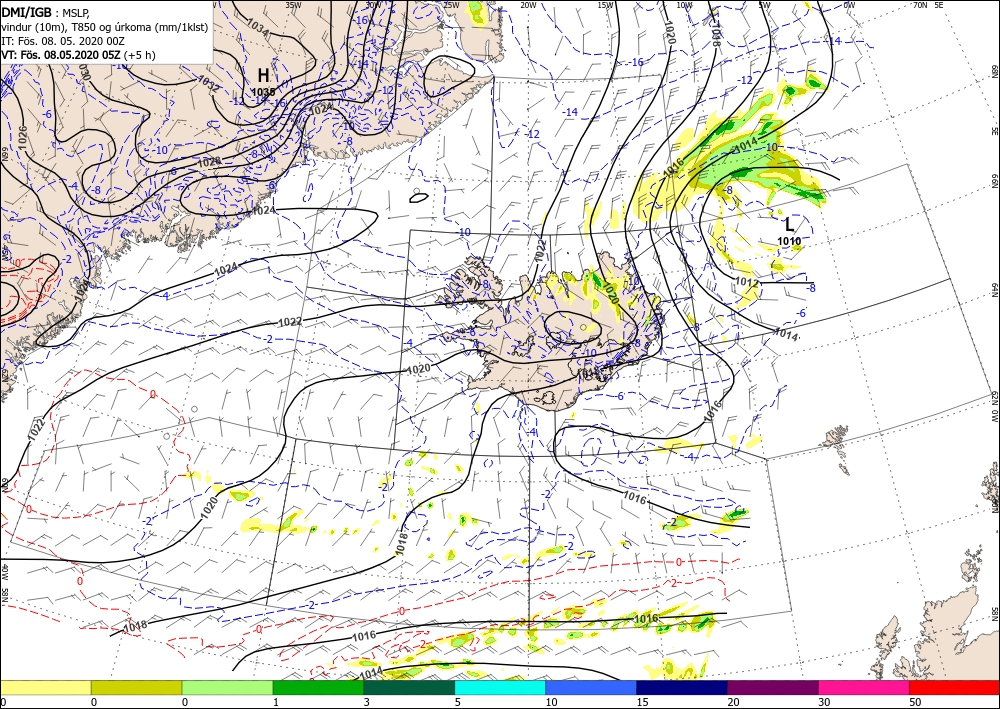Click the '25W' longitude label

coord(450,5)
